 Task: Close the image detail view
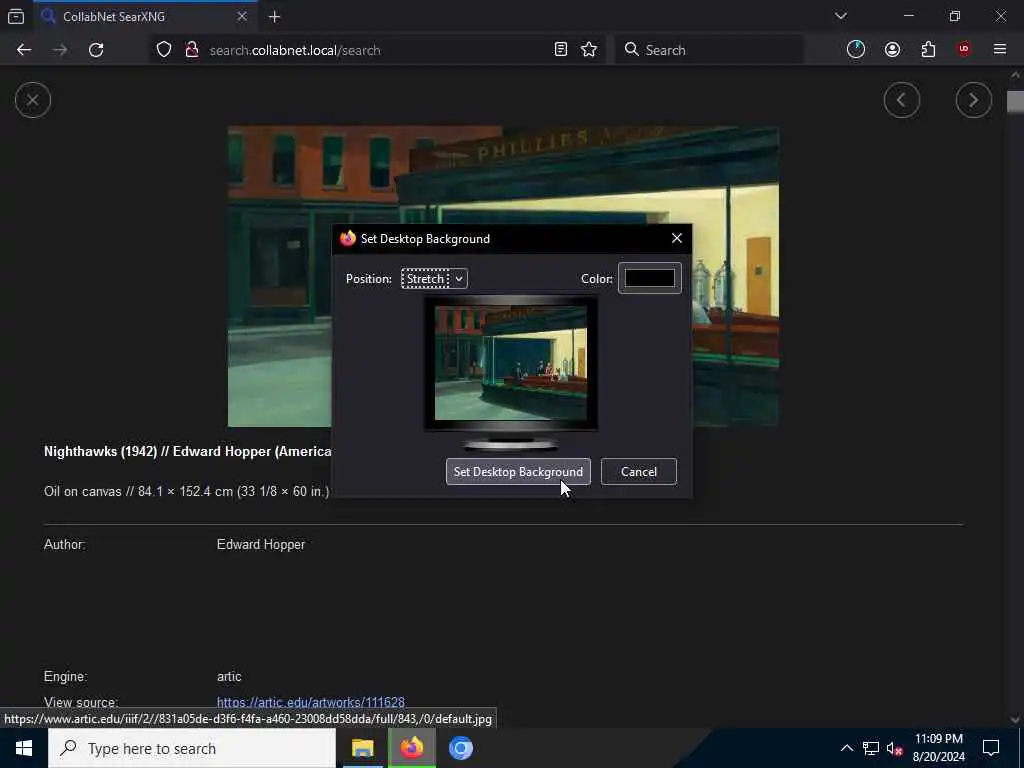pos(33,101)
